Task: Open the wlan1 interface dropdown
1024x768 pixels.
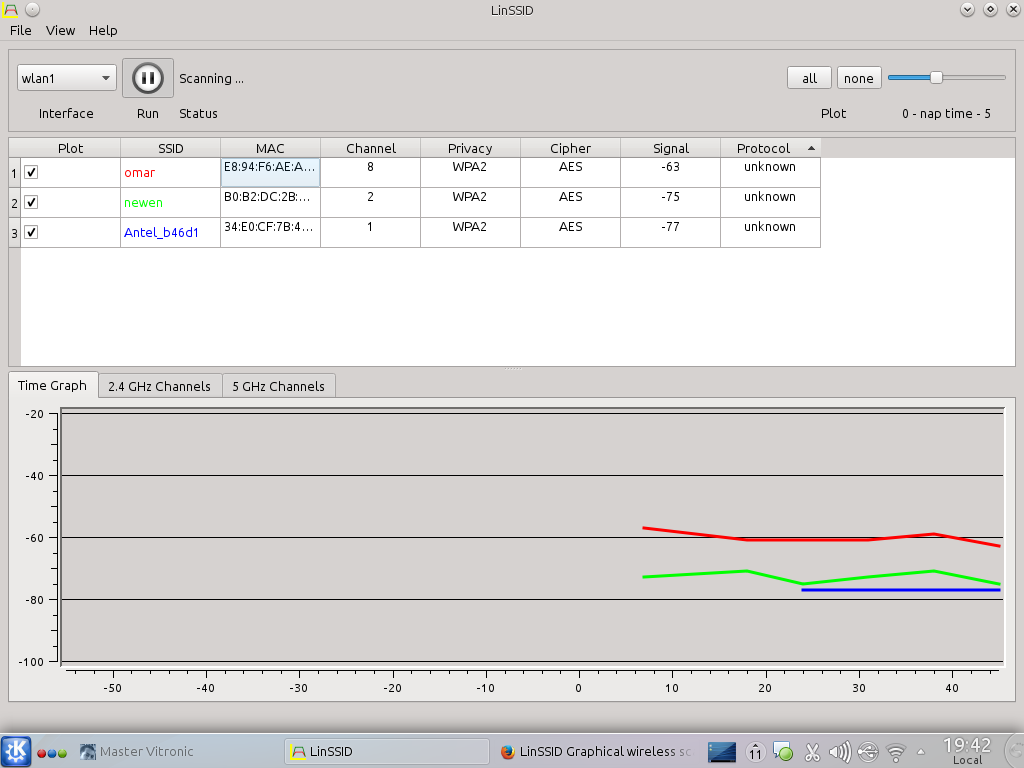Action: click(x=67, y=78)
